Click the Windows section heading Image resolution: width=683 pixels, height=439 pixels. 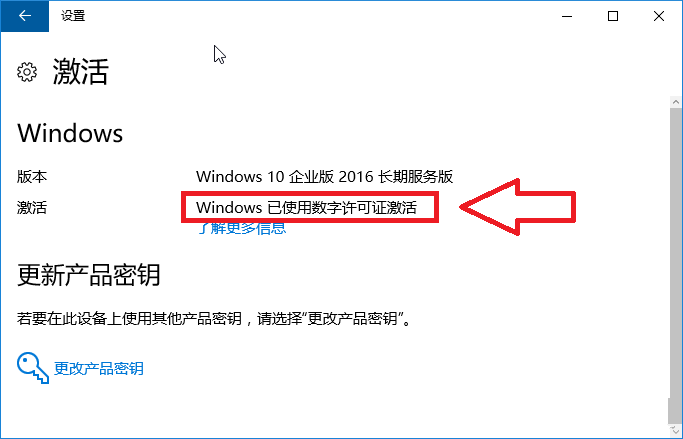point(70,133)
